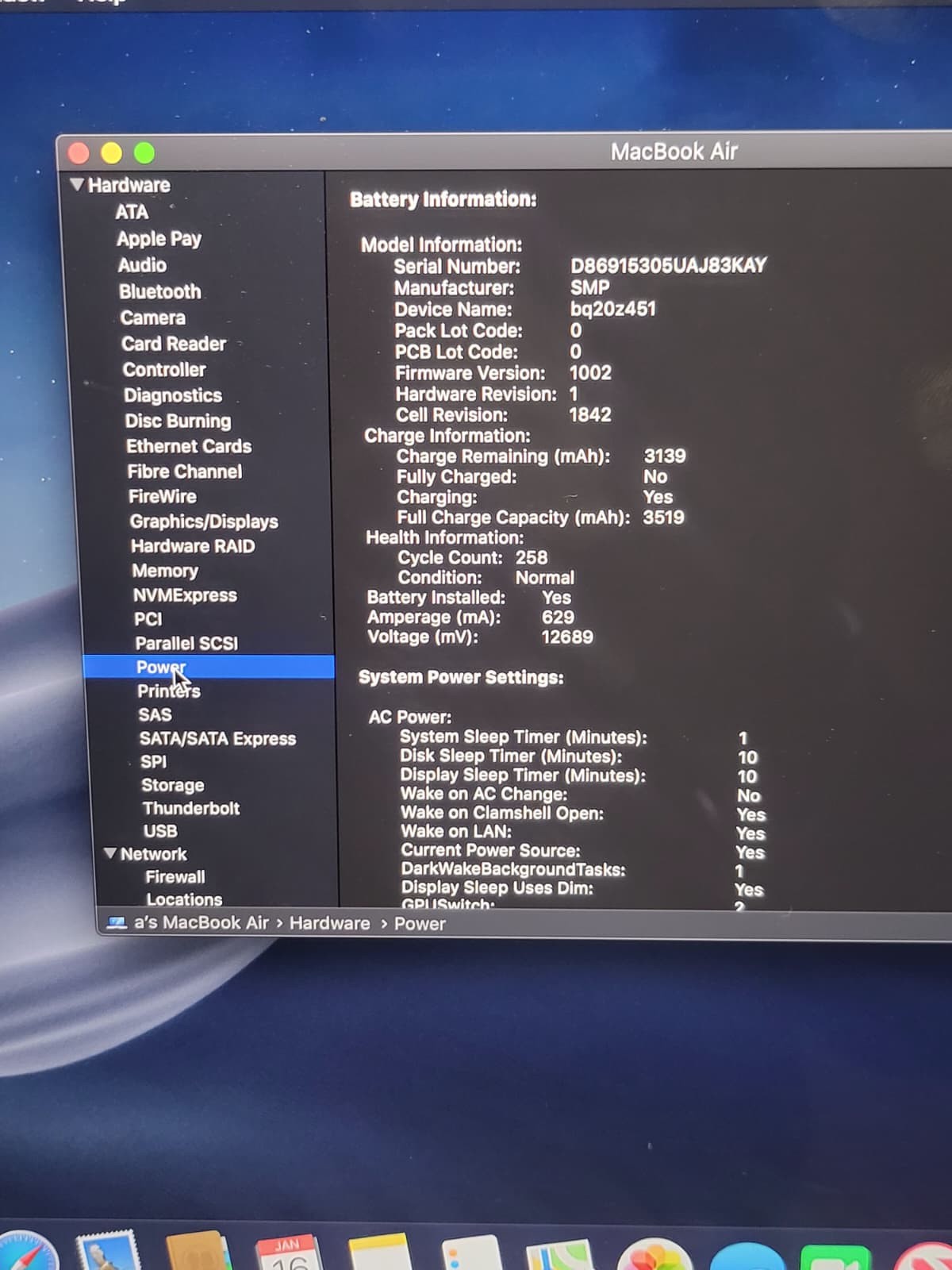
Task: Show USB device information
Action: (x=160, y=831)
